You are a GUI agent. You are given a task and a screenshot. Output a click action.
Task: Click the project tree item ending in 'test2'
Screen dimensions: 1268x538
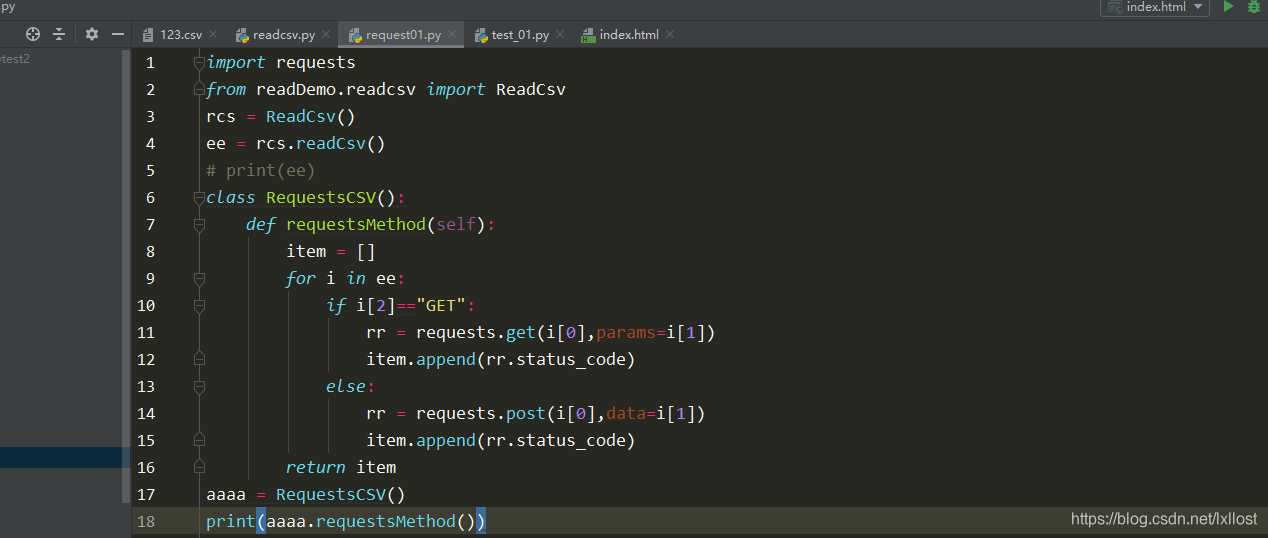click(15, 59)
